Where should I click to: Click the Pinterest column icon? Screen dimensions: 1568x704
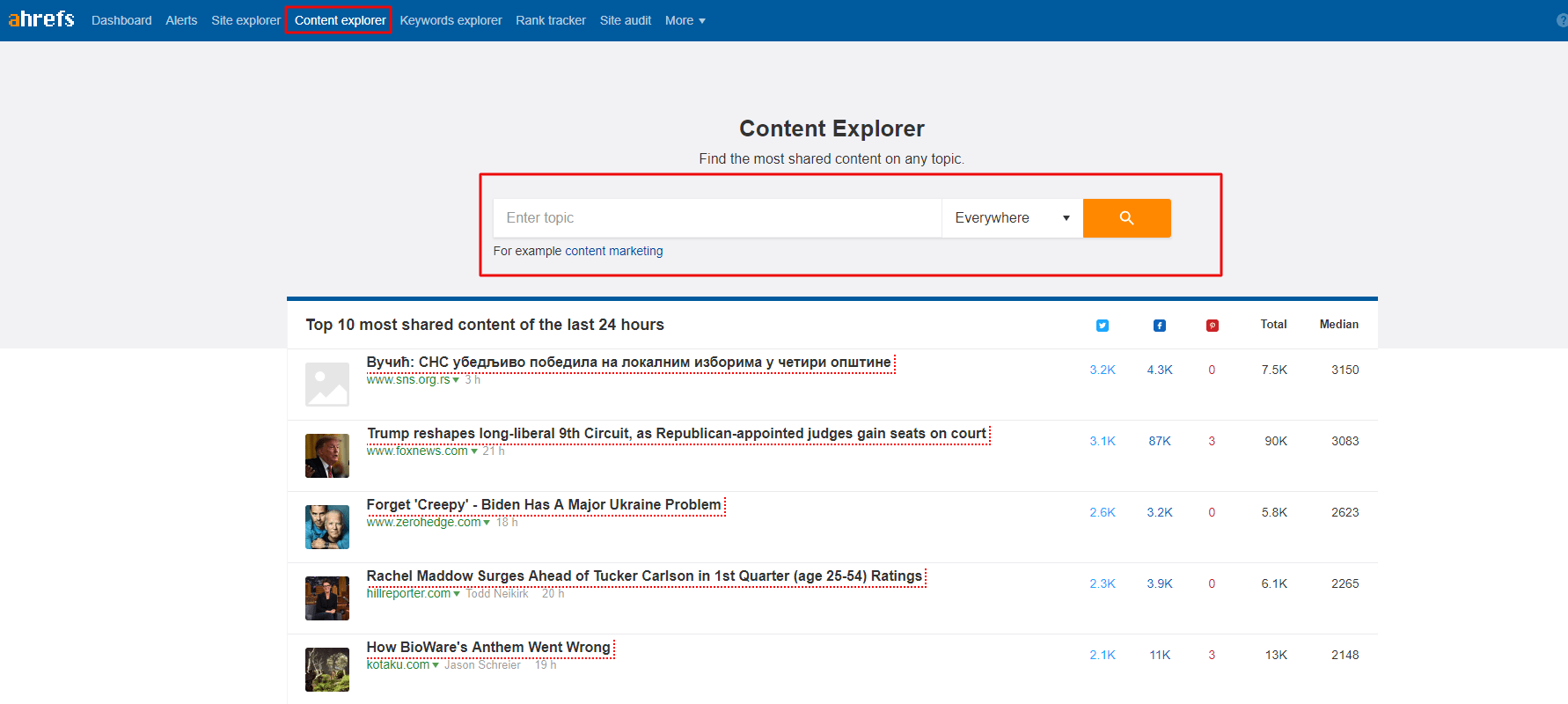click(1213, 326)
